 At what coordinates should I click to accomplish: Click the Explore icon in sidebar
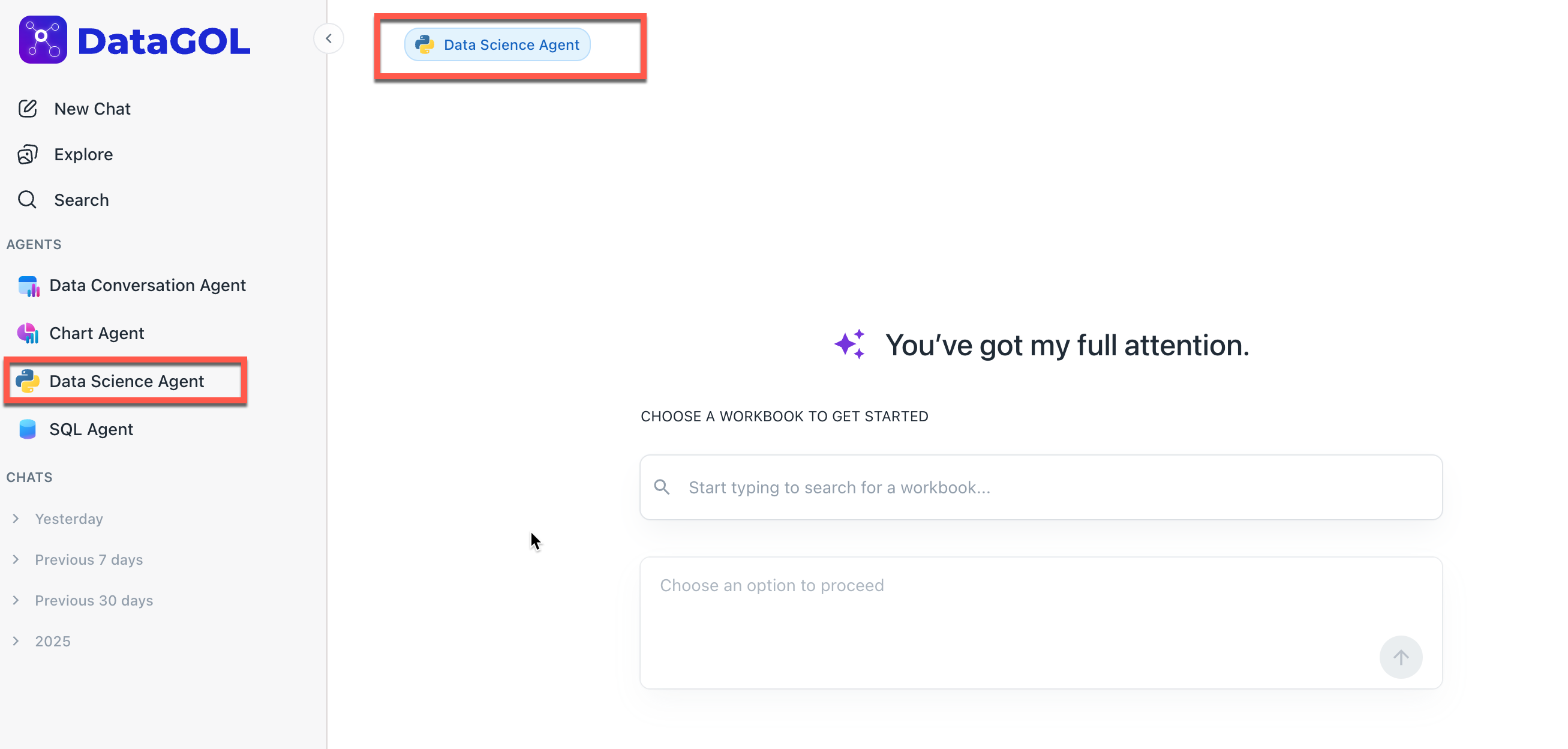tap(28, 155)
